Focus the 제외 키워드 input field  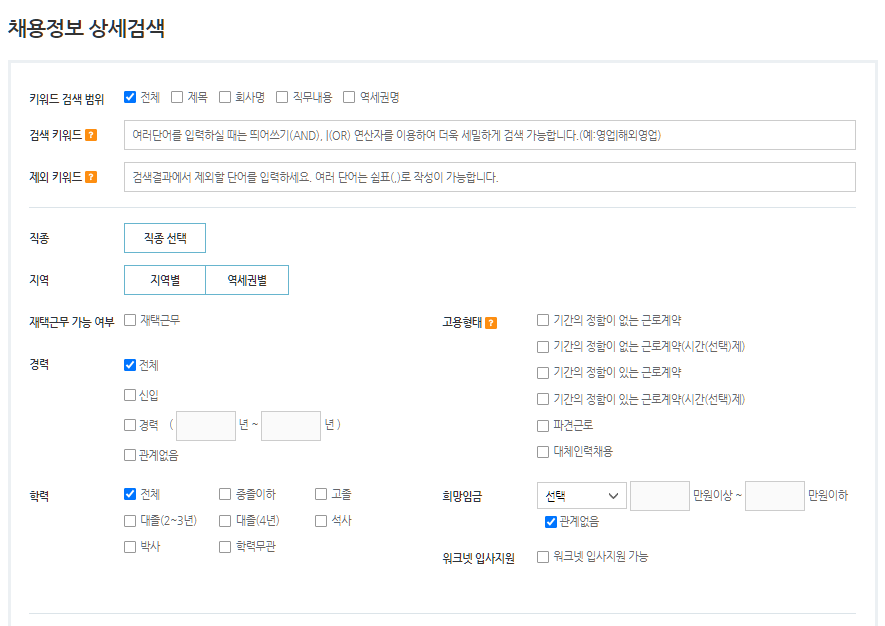coord(490,177)
